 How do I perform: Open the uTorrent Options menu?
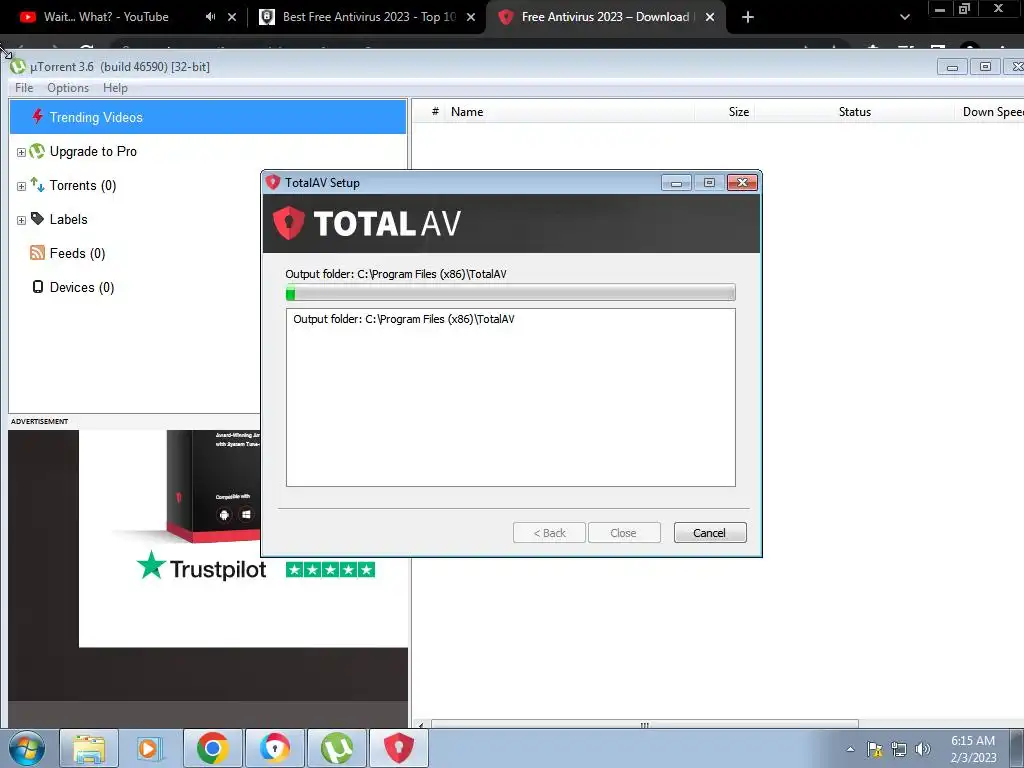pyautogui.click(x=68, y=88)
